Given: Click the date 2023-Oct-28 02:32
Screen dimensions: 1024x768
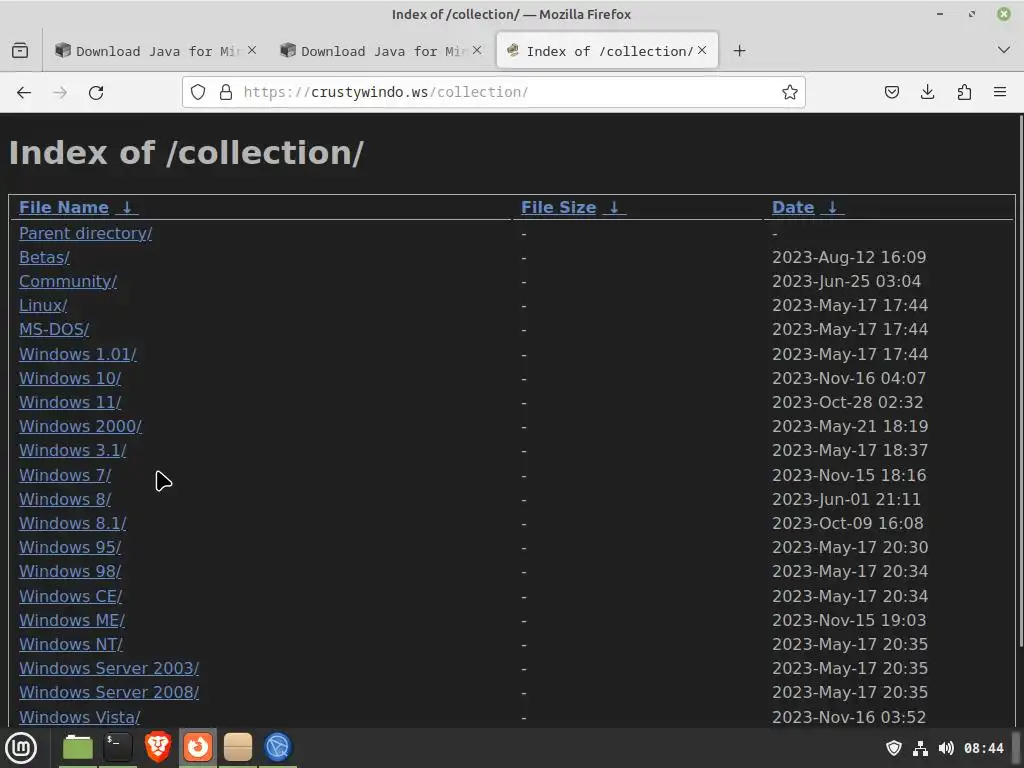Looking at the screenshot, I should click(848, 402).
